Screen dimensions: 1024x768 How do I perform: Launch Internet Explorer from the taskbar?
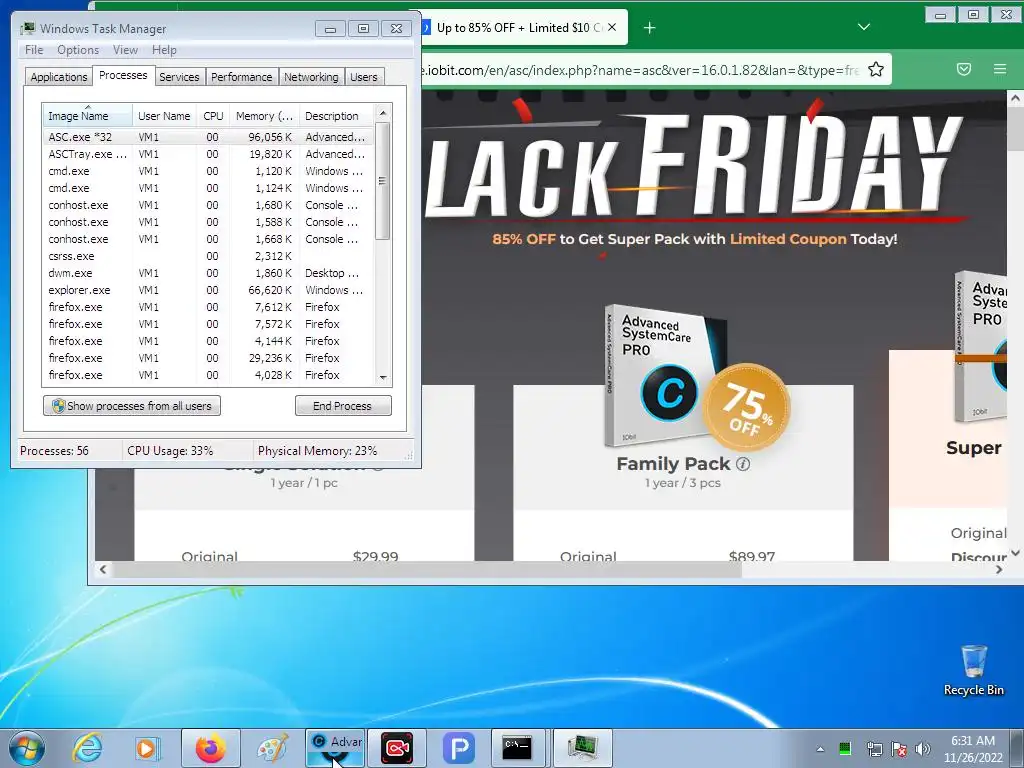pyautogui.click(x=88, y=748)
